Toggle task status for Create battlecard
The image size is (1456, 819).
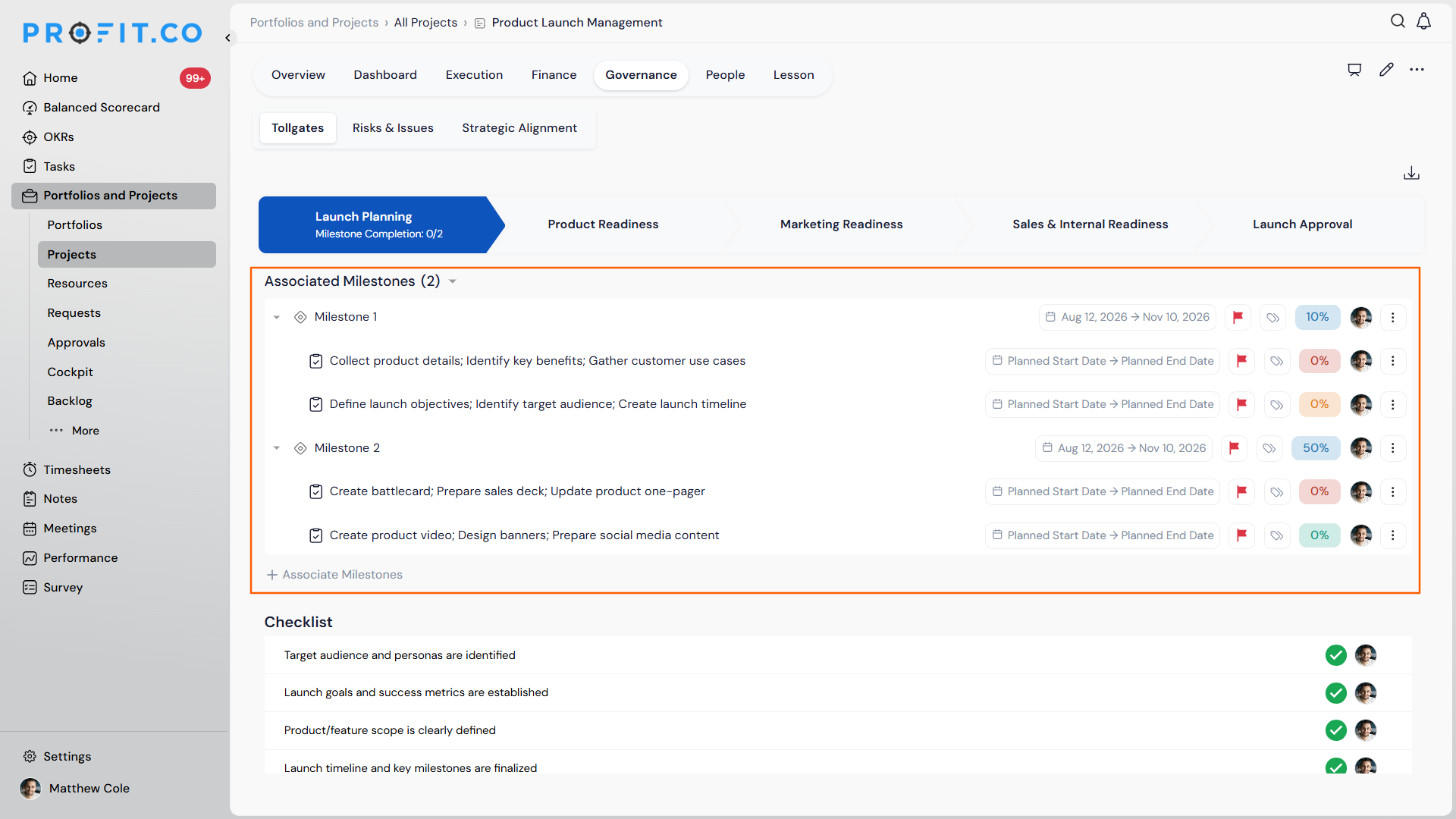(316, 491)
